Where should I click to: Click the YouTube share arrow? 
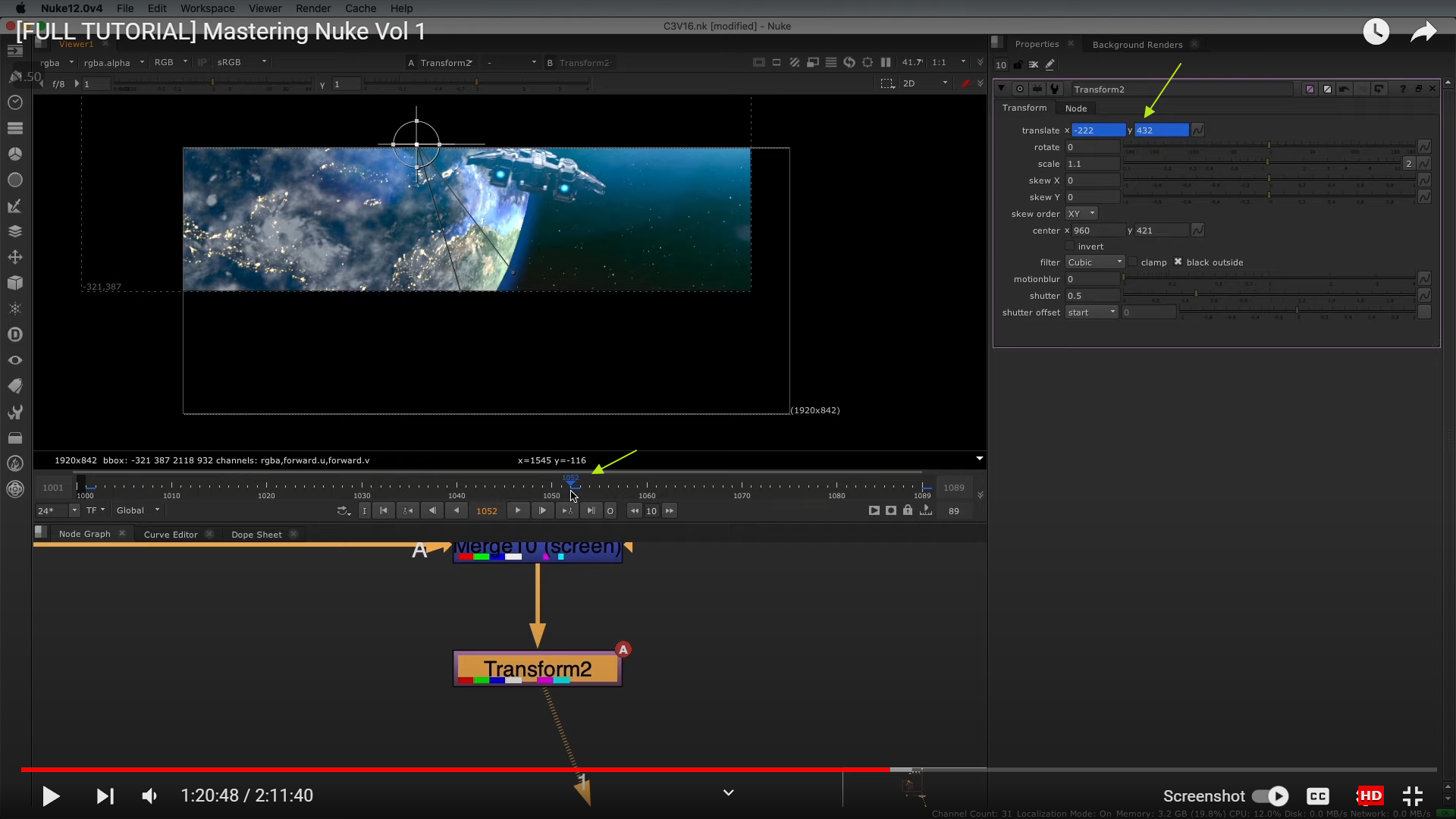(1423, 32)
